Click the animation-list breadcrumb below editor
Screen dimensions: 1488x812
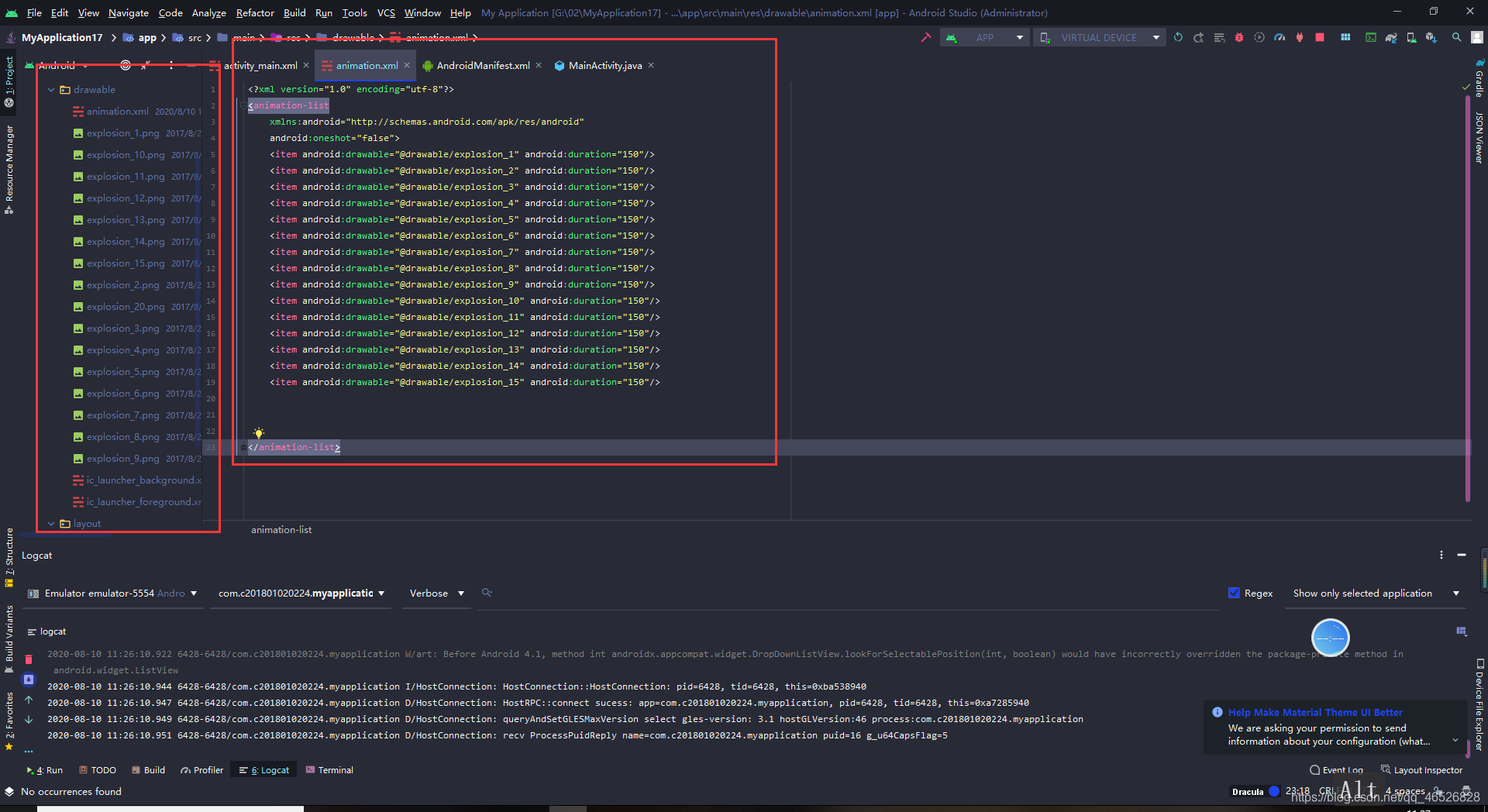click(x=281, y=529)
